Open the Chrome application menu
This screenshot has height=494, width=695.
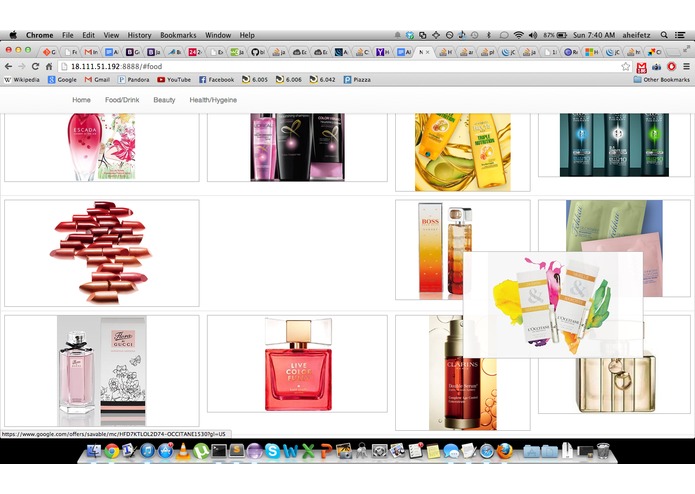tap(39, 35)
